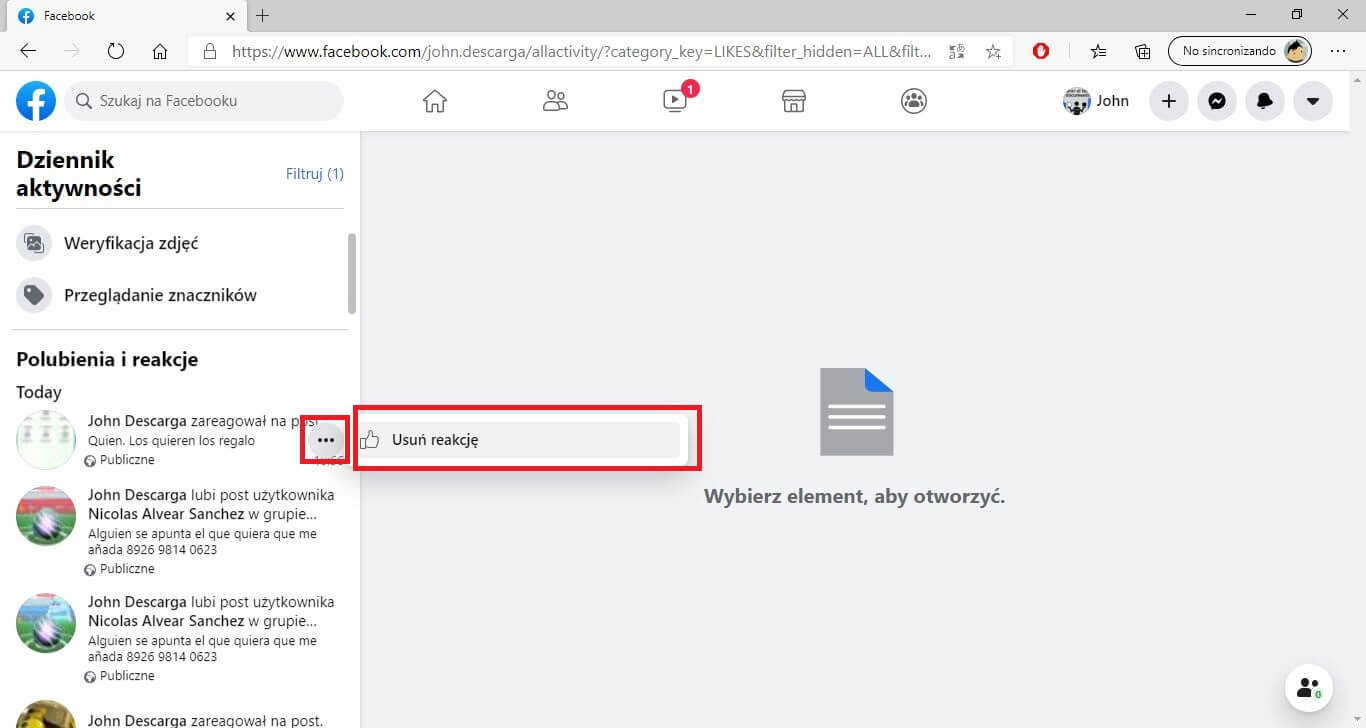This screenshot has width=1366, height=728.
Task: Open John's profile from the top bar
Action: (1097, 101)
